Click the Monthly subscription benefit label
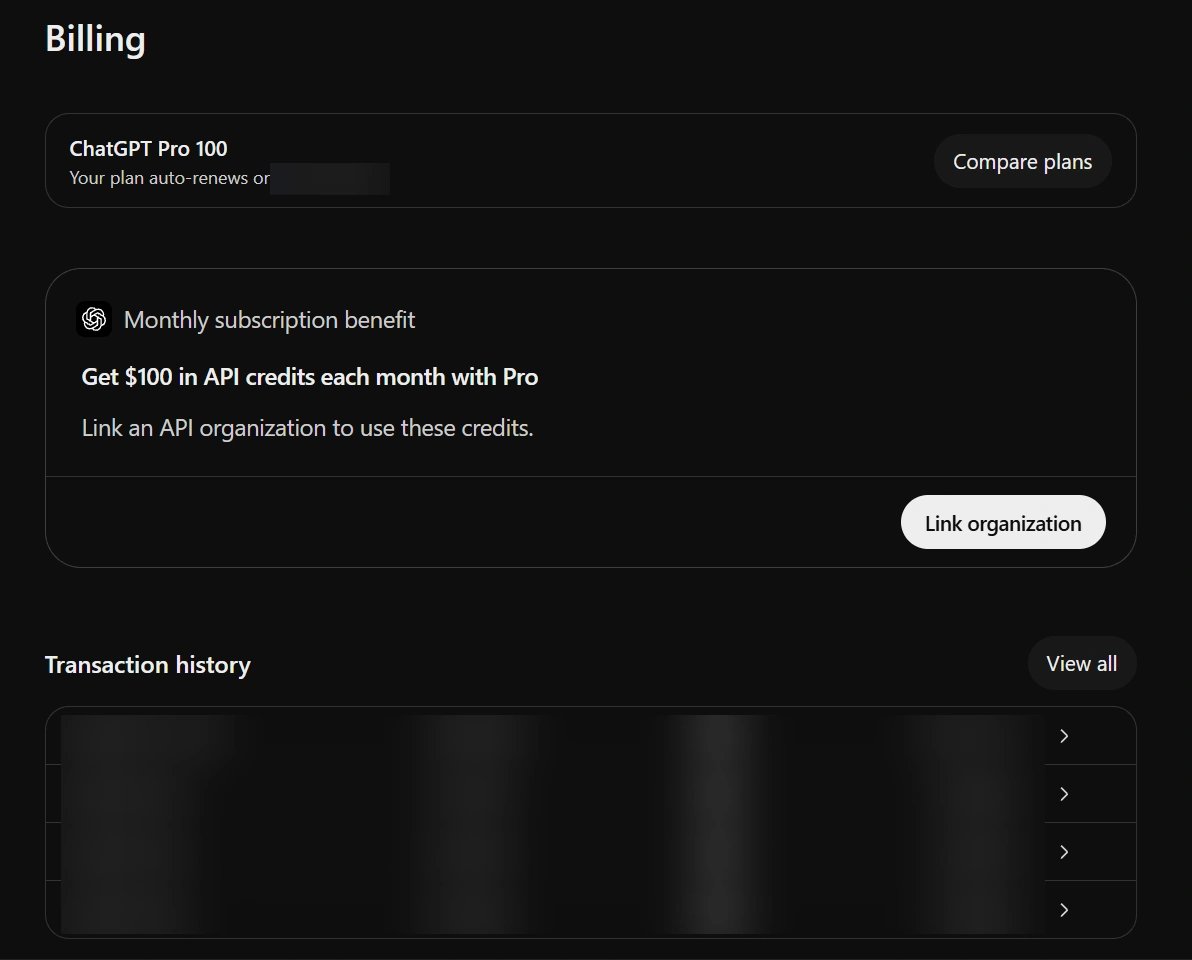 pos(269,320)
